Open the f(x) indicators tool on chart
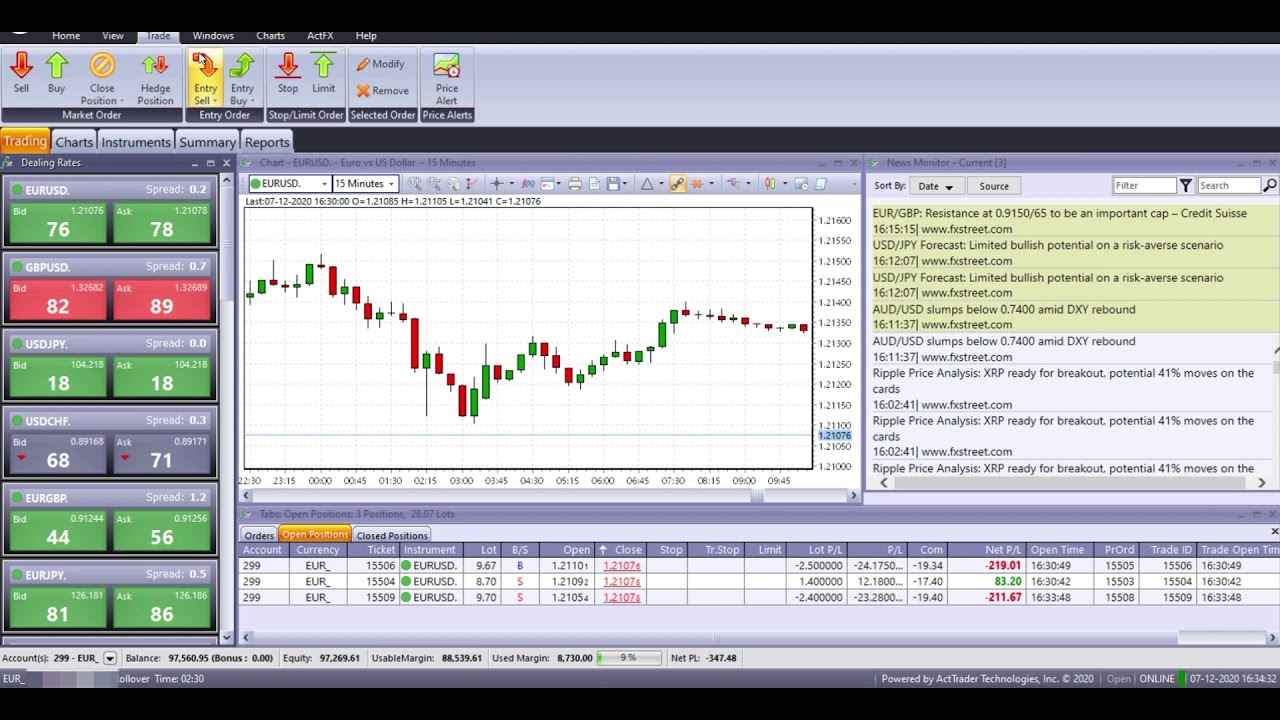This screenshot has width=1280, height=720. pyautogui.click(x=528, y=184)
